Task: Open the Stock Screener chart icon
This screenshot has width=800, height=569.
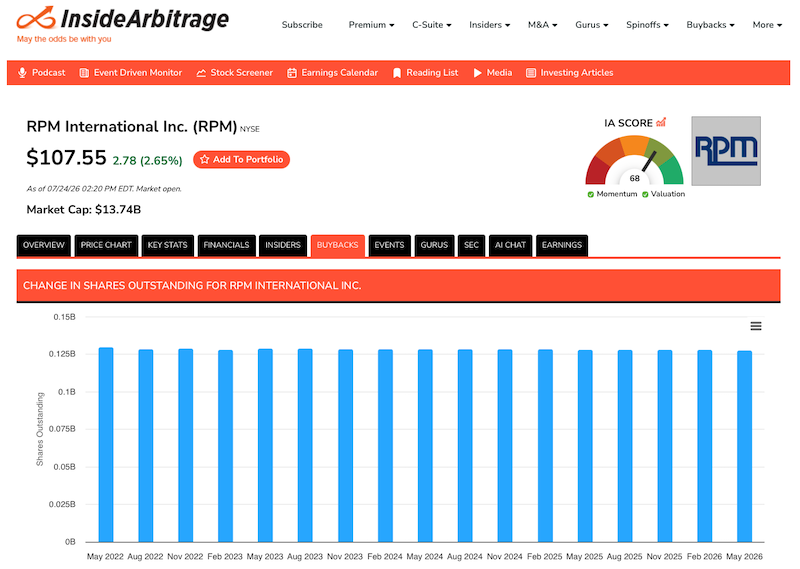Action: pos(201,73)
